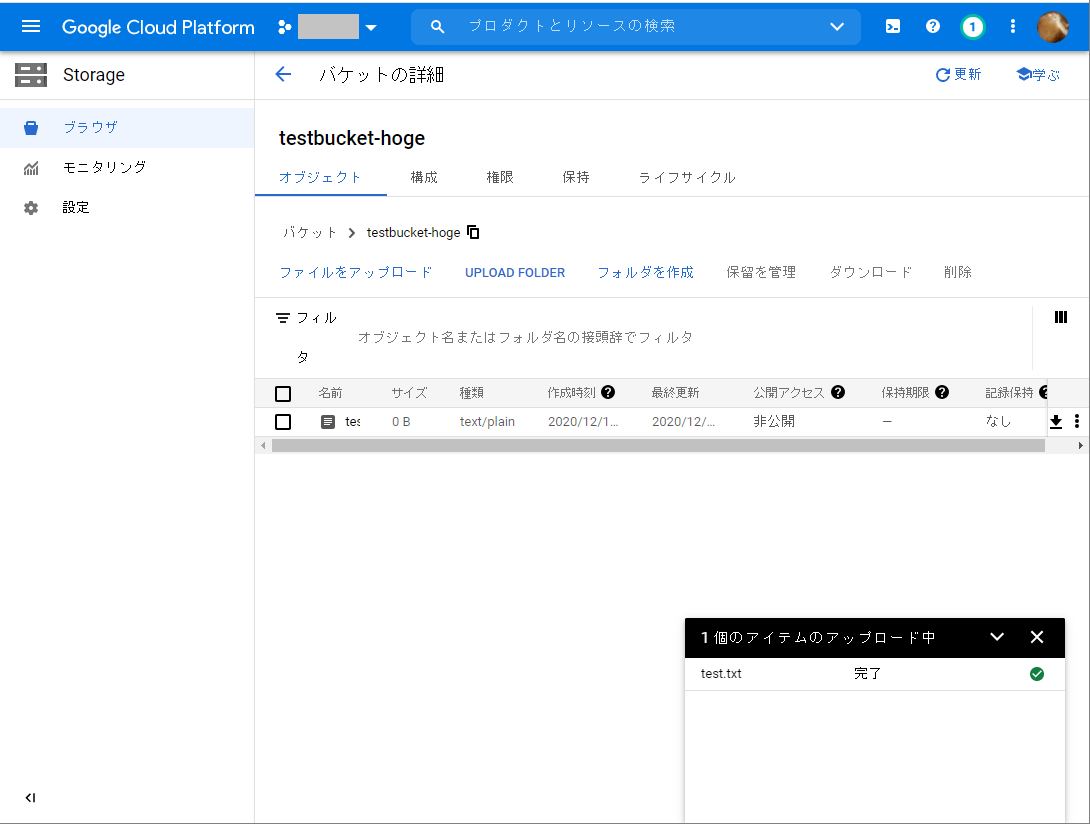Select all objects in the bucket

point(283,393)
